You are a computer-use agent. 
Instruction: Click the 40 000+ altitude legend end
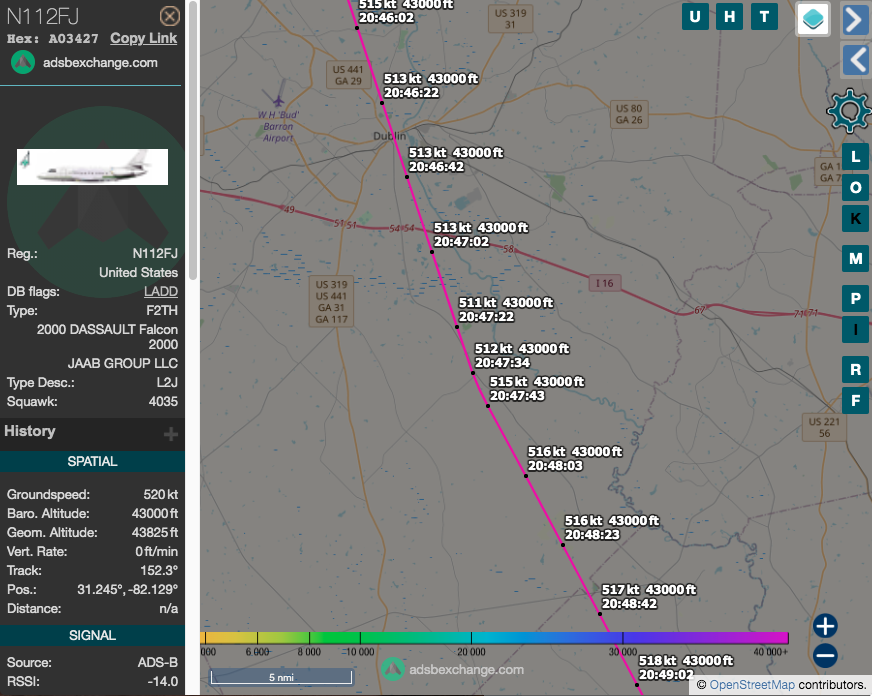770,652
